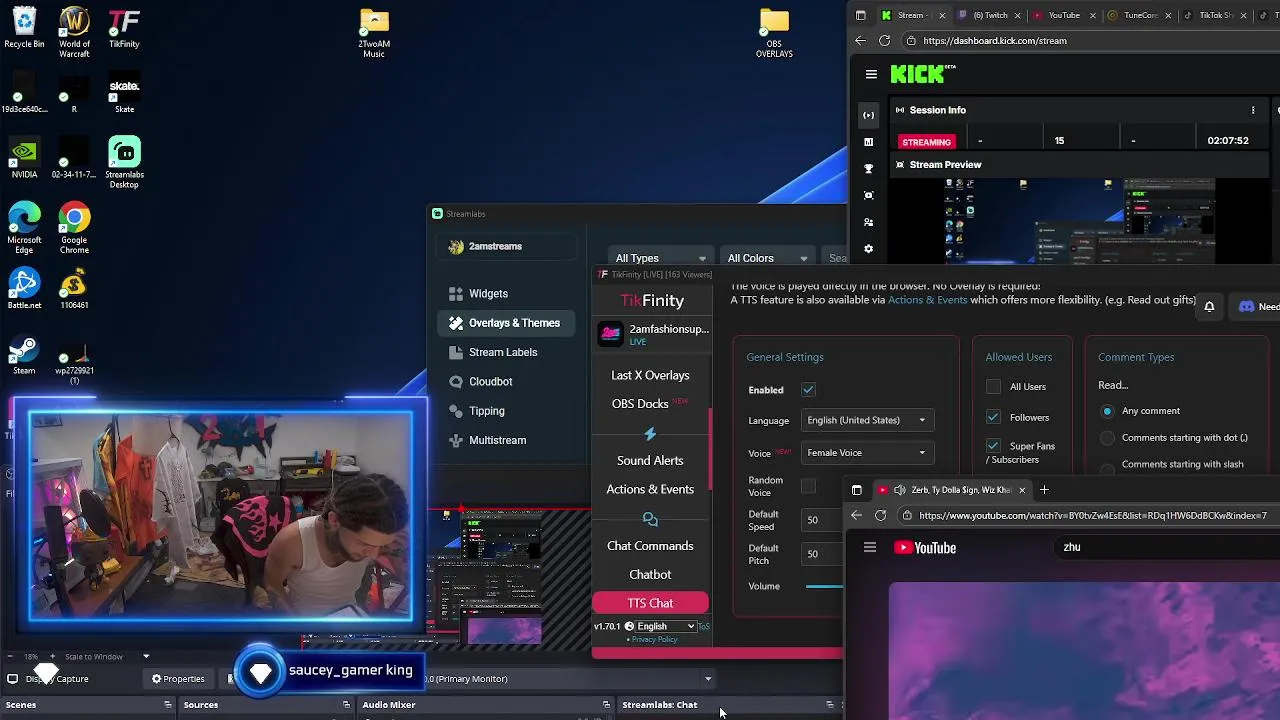The height and width of the screenshot is (720, 1280).
Task: Go to the YouTube home logo
Action: point(925,547)
